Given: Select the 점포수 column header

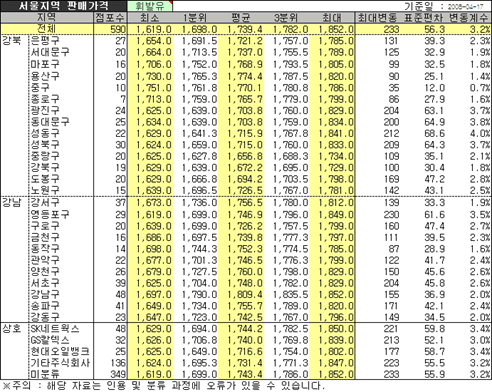Looking at the screenshot, I should tap(110, 17).
